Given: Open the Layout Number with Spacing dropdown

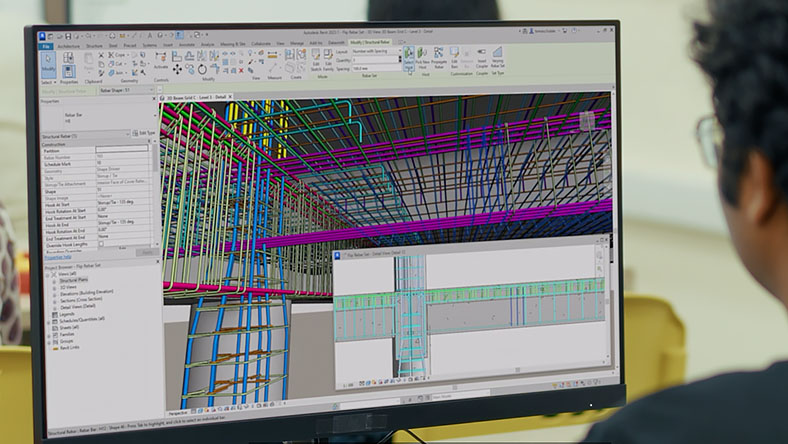Looking at the screenshot, I should pos(377,51).
